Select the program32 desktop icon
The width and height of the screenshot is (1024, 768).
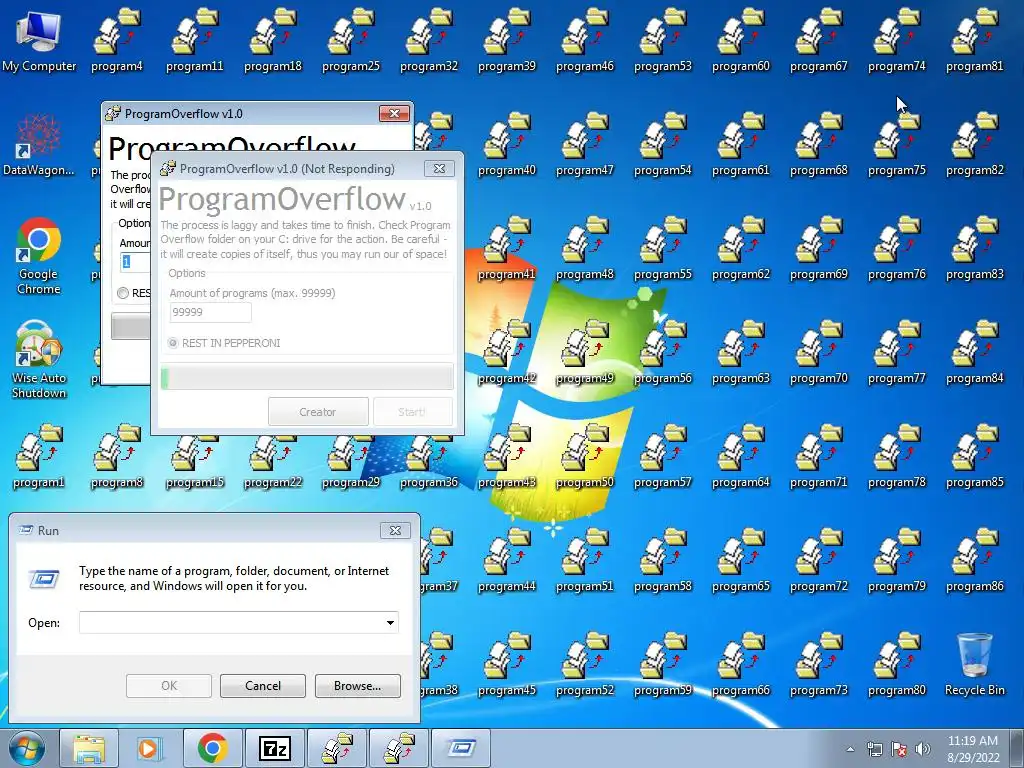(x=429, y=40)
